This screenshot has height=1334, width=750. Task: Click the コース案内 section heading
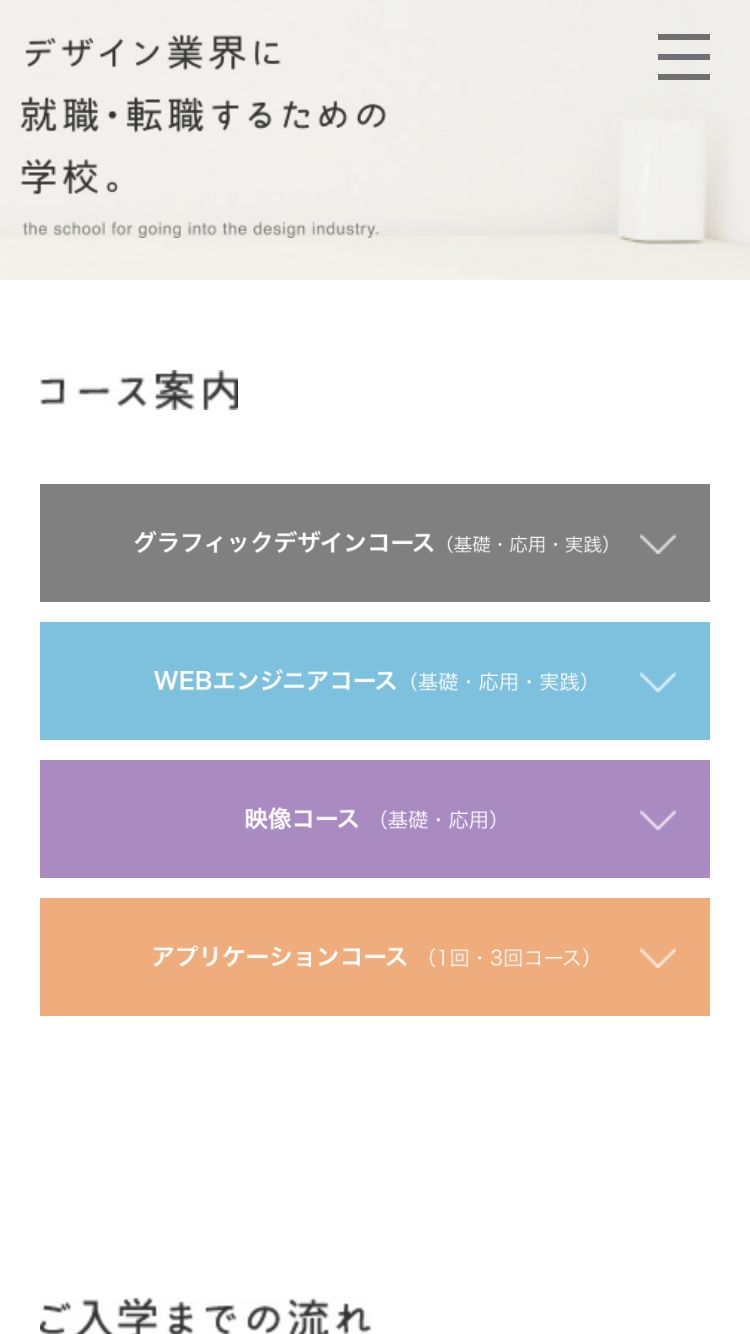click(140, 391)
